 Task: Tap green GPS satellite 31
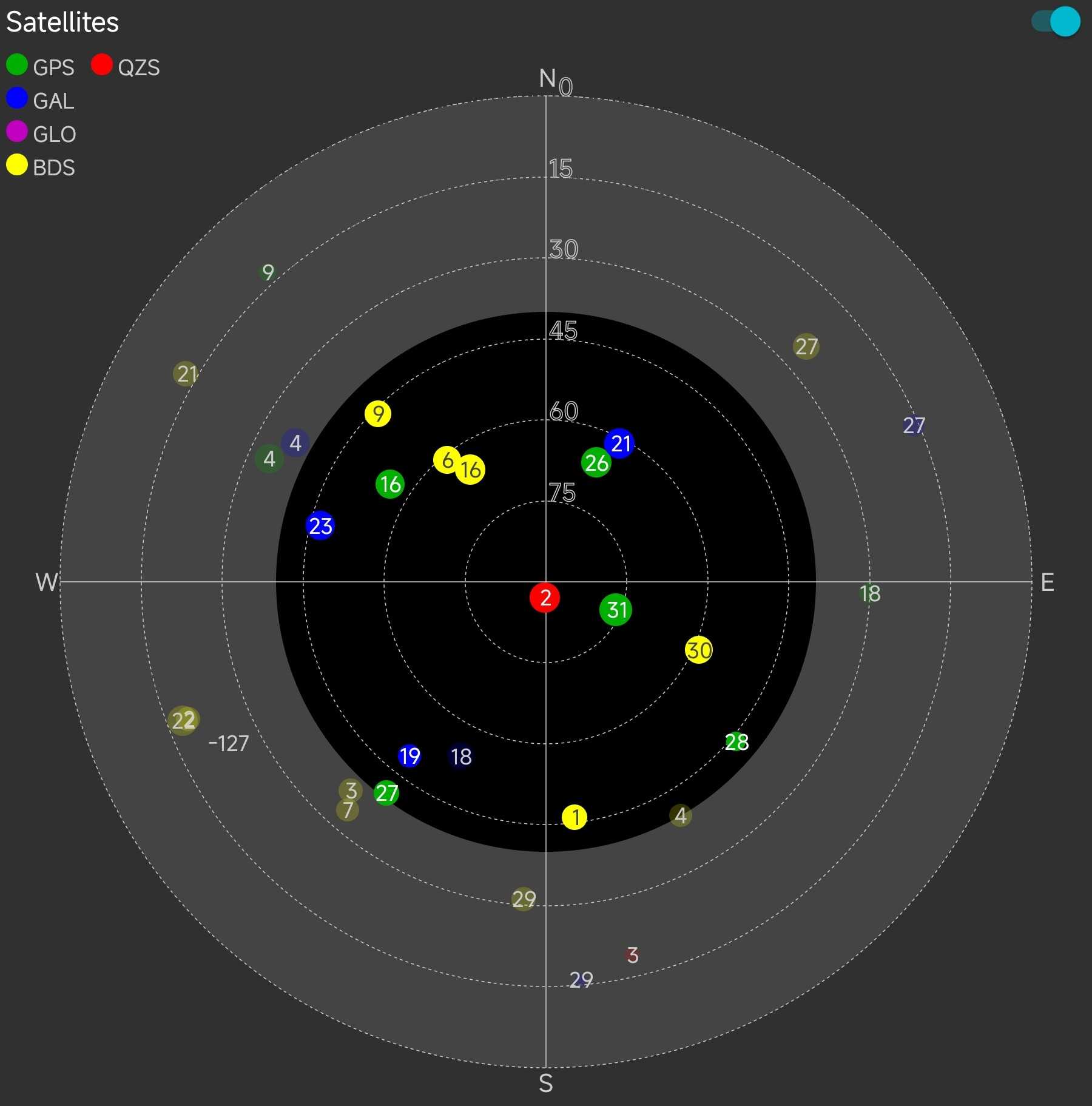pyautogui.click(x=616, y=610)
